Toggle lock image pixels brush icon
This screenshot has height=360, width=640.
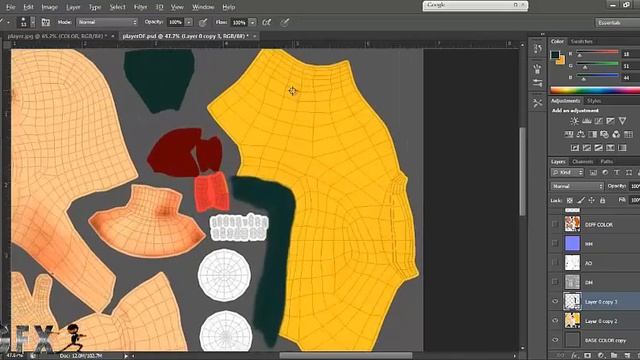[581, 200]
